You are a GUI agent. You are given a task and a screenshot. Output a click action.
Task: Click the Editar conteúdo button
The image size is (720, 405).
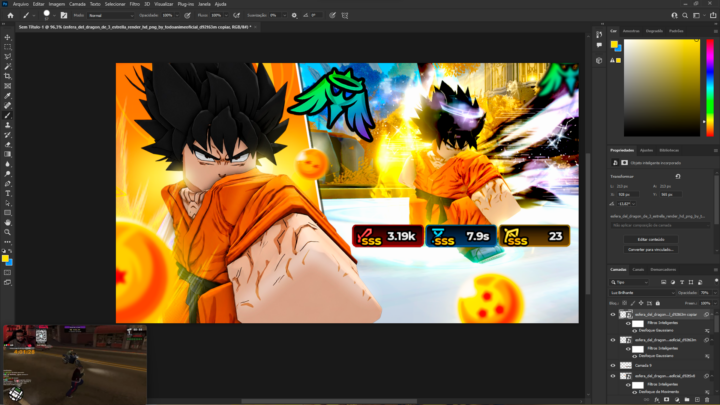tap(651, 239)
